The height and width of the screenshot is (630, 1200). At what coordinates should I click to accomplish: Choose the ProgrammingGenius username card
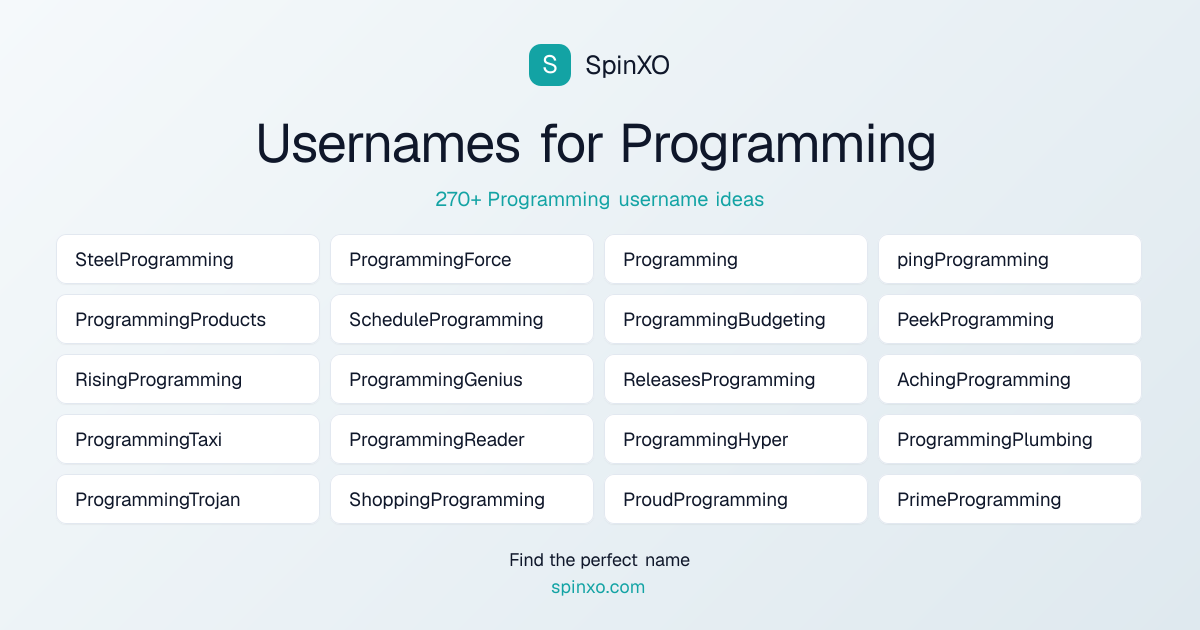click(462, 379)
